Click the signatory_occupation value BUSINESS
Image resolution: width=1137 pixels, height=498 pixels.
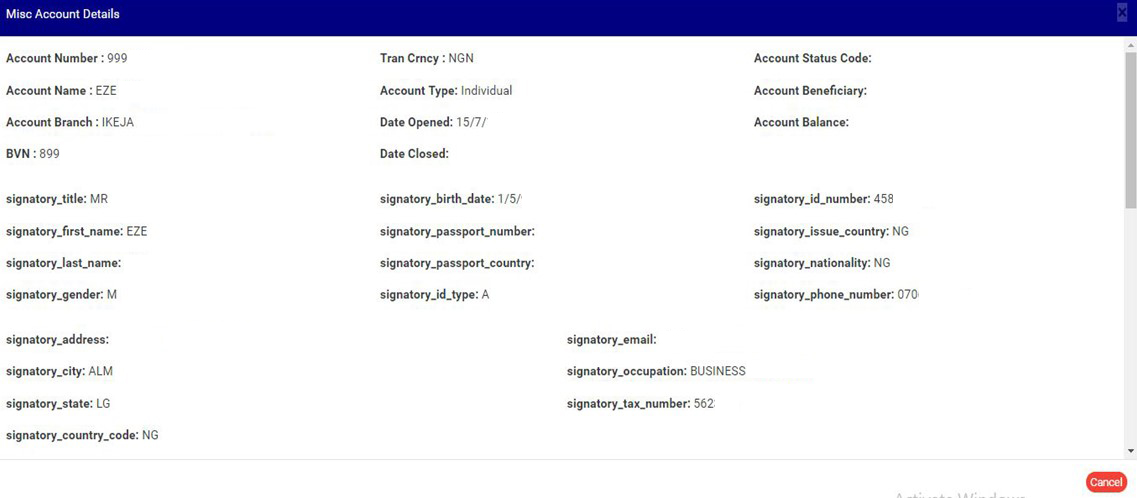[717, 371]
